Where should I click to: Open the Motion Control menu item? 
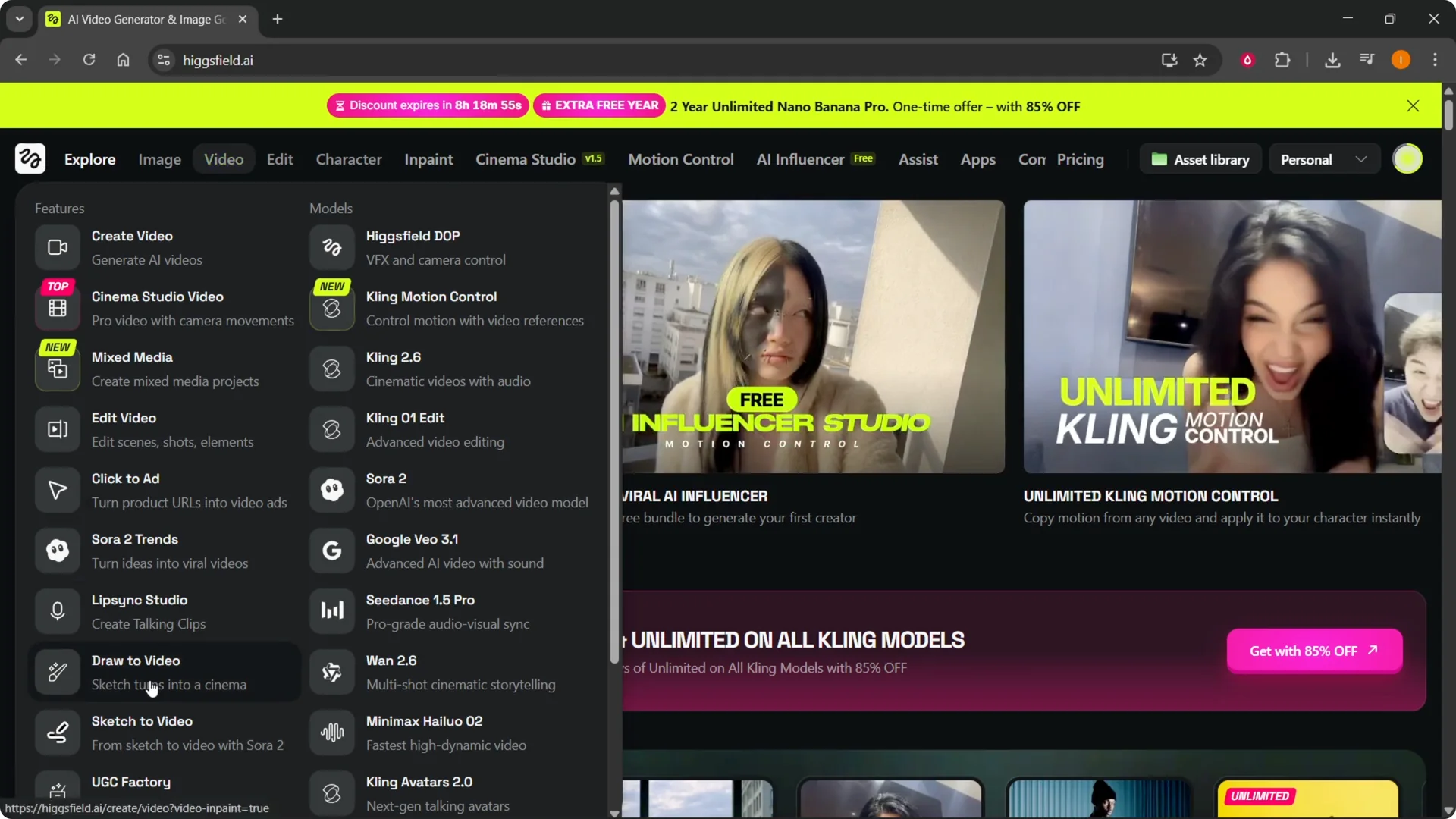coord(680,159)
